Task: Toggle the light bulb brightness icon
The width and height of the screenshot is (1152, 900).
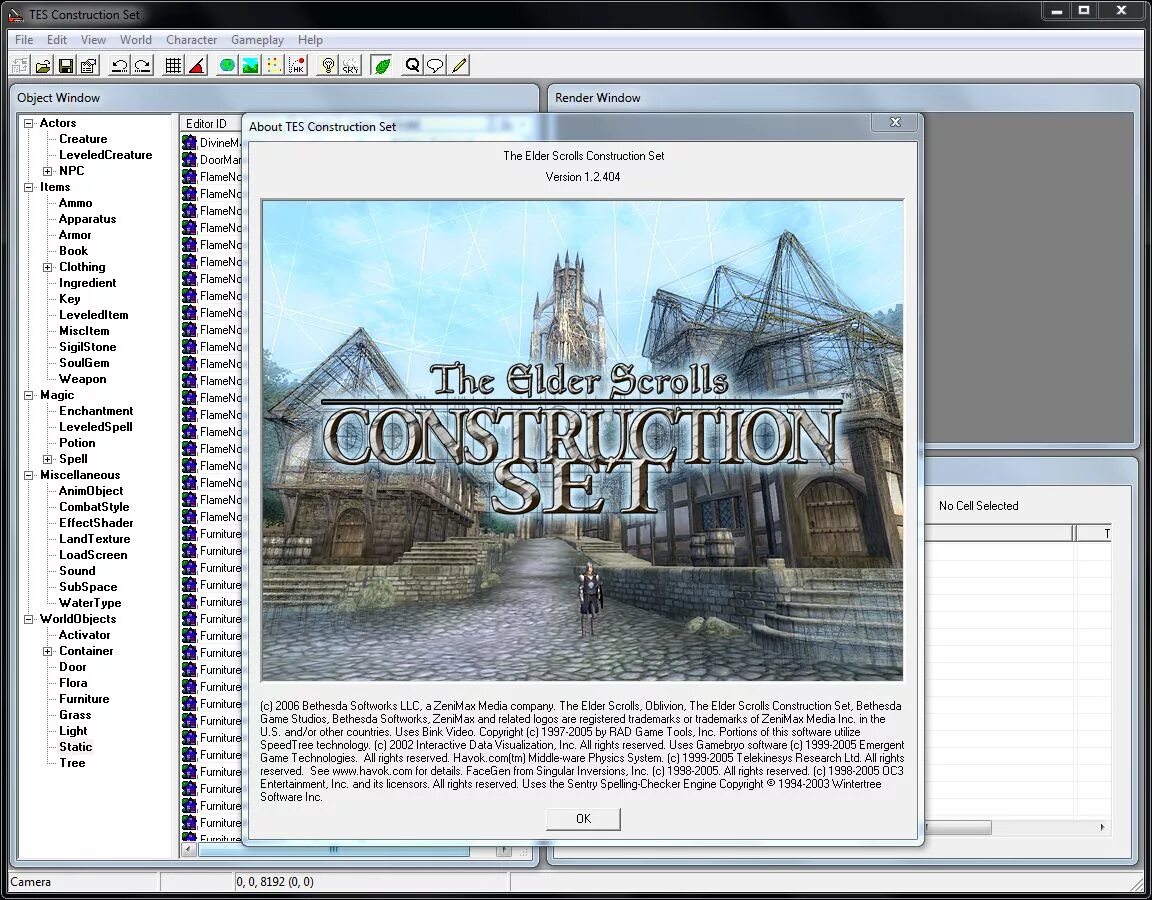Action: [328, 66]
